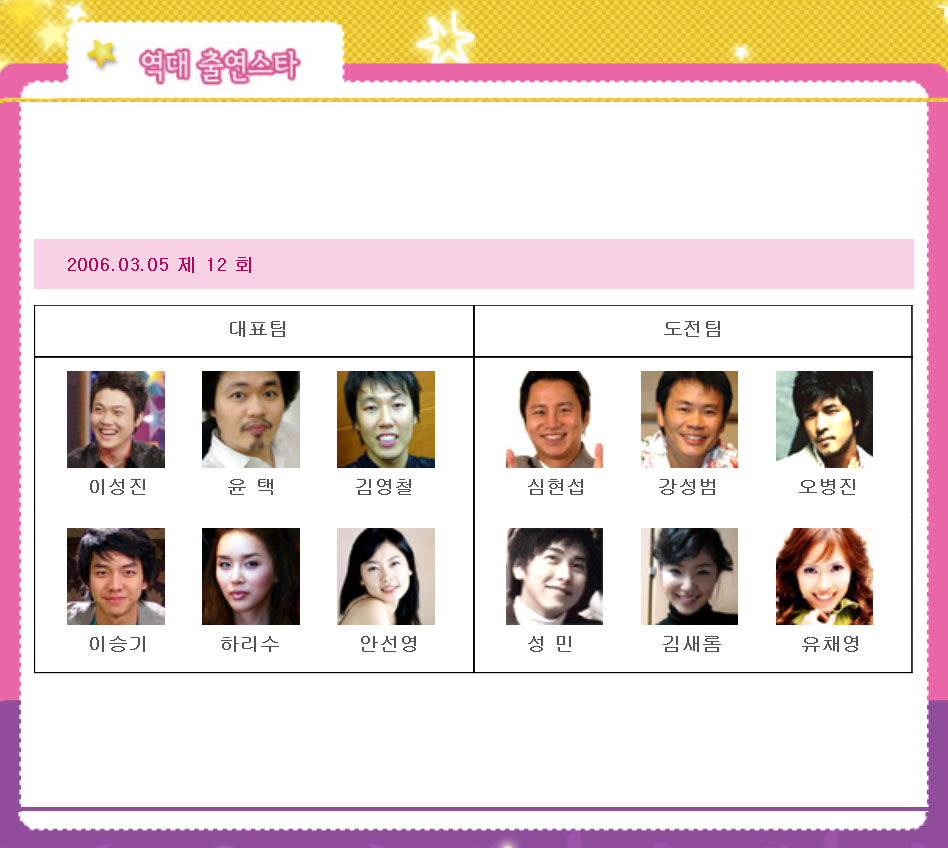
Task: Open the 심현섭 thumbnail image
Action: coord(554,419)
